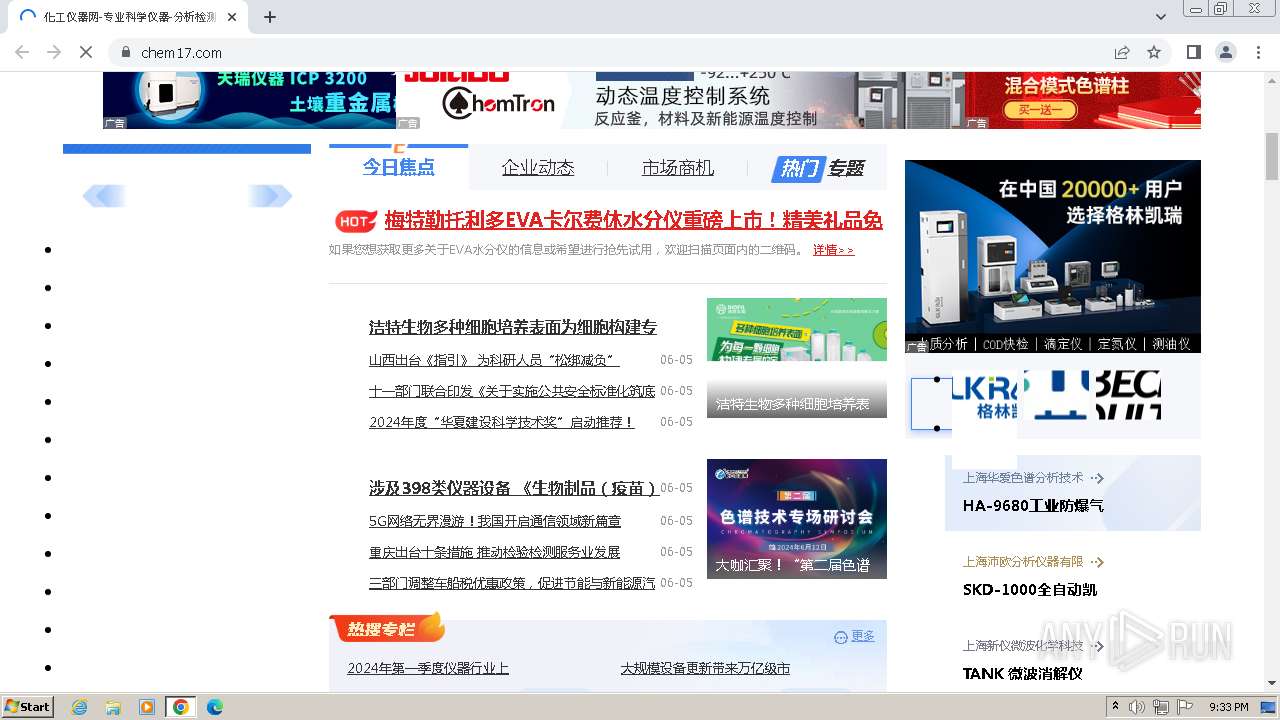Select the 今日焦点 tab

click(398, 167)
